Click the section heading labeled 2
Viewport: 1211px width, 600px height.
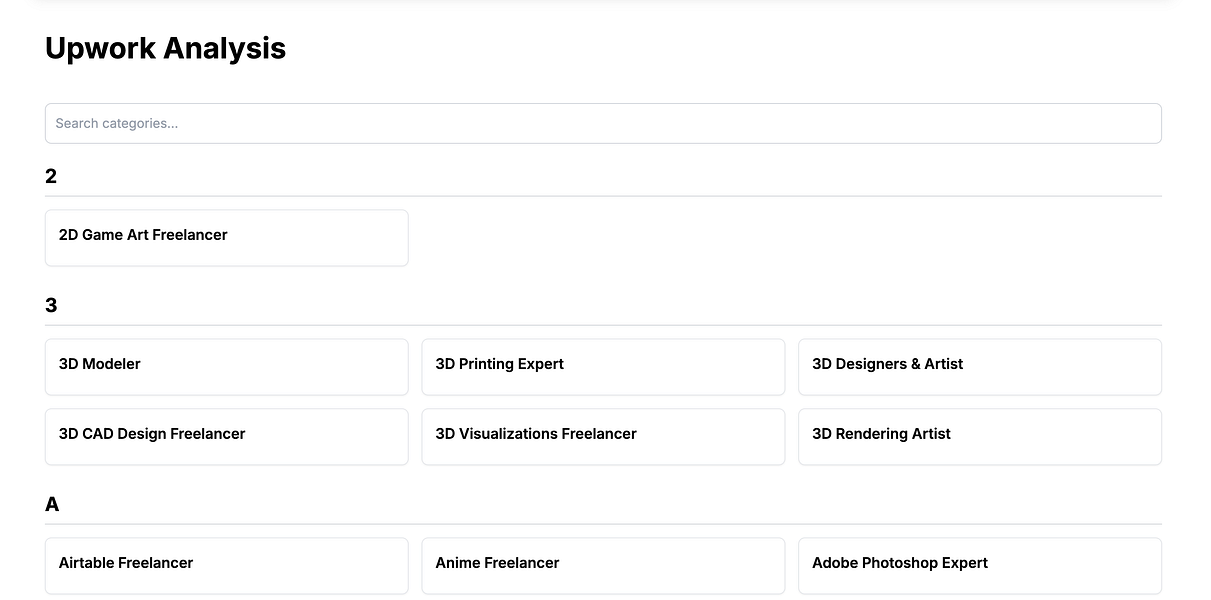51,176
